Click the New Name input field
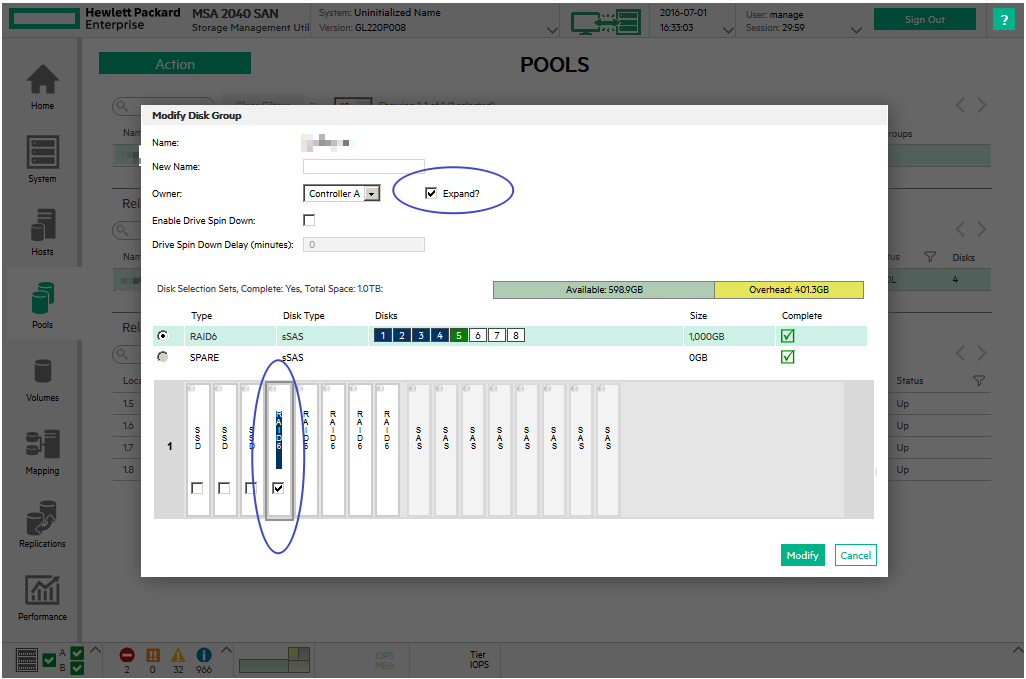The height and width of the screenshot is (679, 1026). (x=363, y=166)
